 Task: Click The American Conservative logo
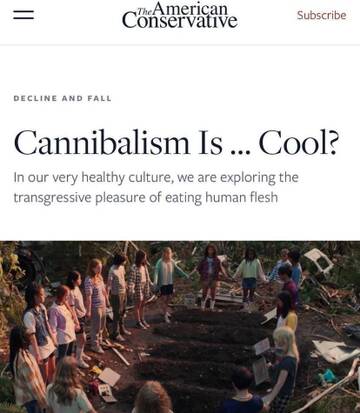(180, 15)
